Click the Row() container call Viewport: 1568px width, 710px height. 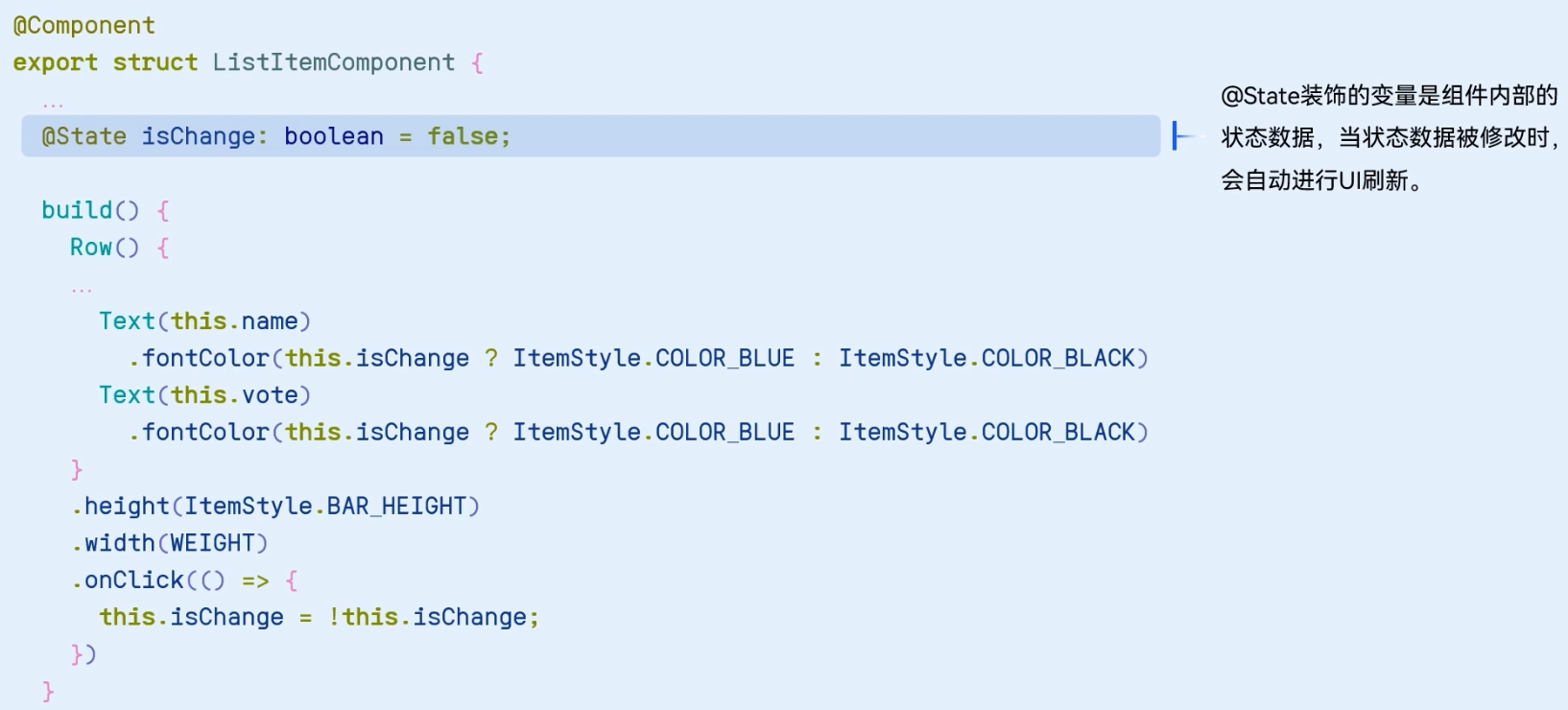(105, 248)
